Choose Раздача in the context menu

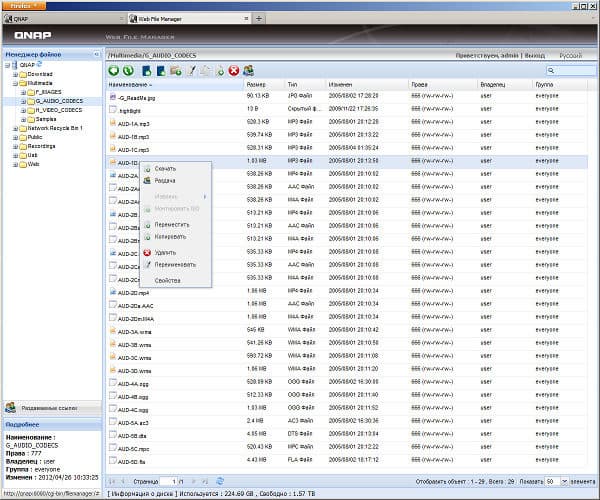[x=176, y=181]
